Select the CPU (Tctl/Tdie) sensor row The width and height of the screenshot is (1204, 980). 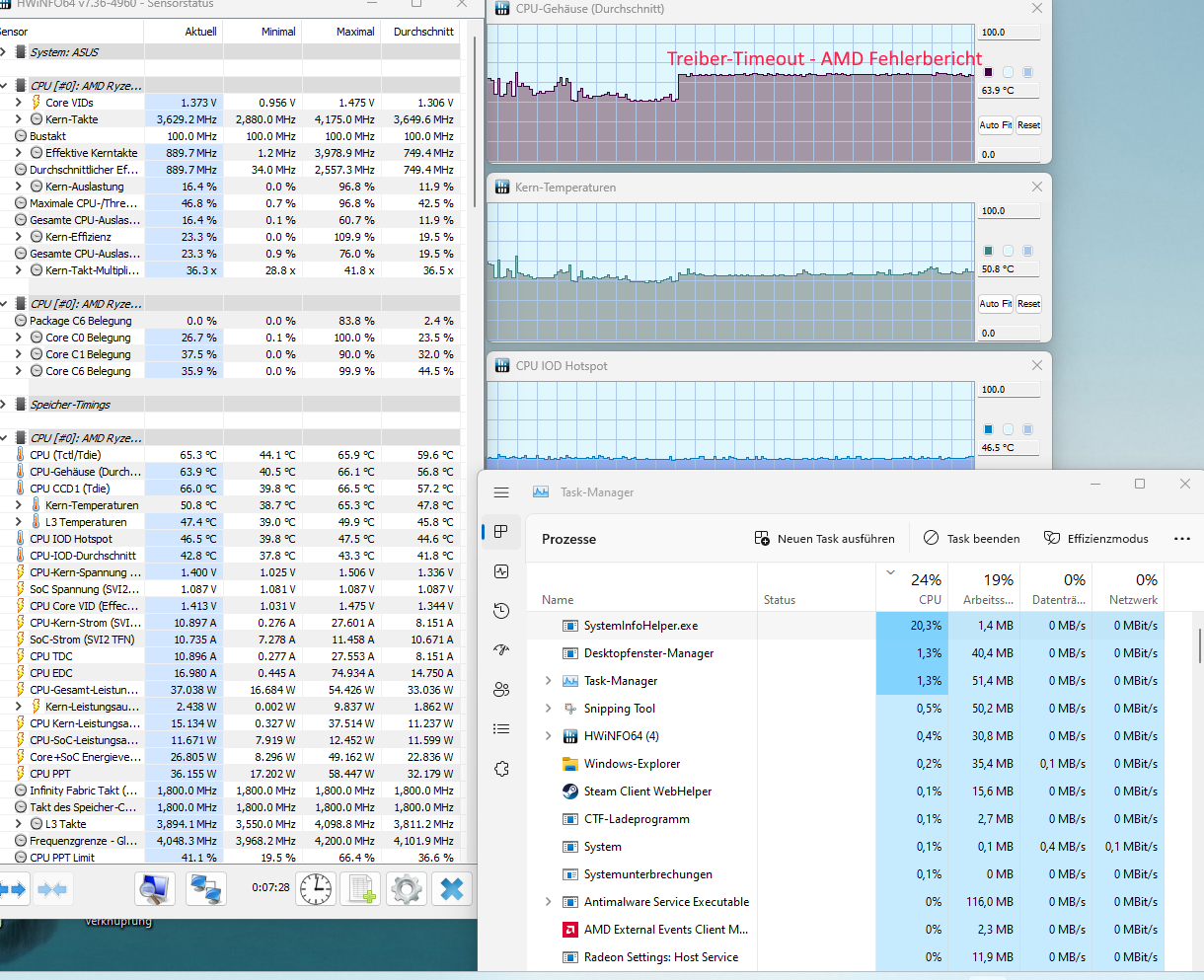(x=230, y=455)
